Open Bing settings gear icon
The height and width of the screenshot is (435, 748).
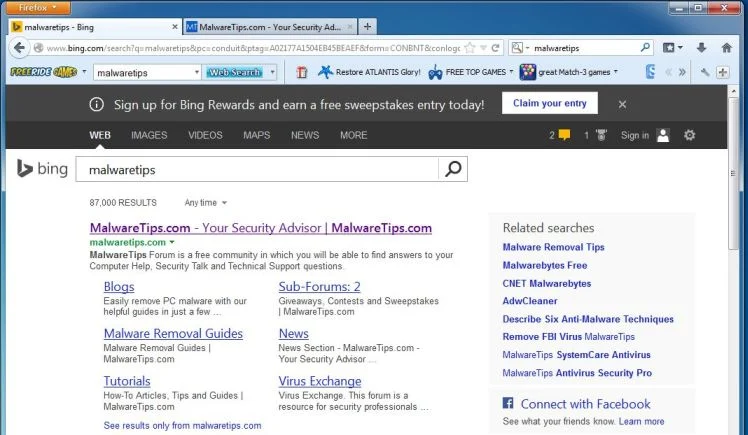coord(689,135)
